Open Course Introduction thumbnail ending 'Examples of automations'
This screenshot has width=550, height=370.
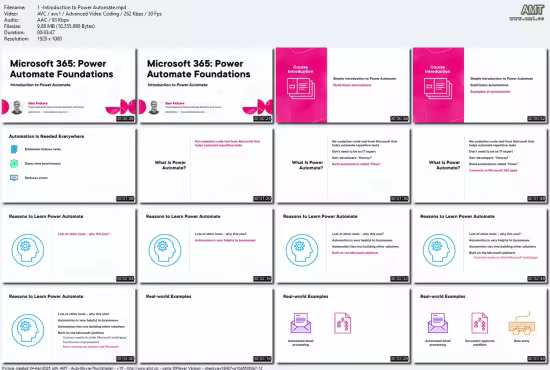pyautogui.click(x=480, y=85)
